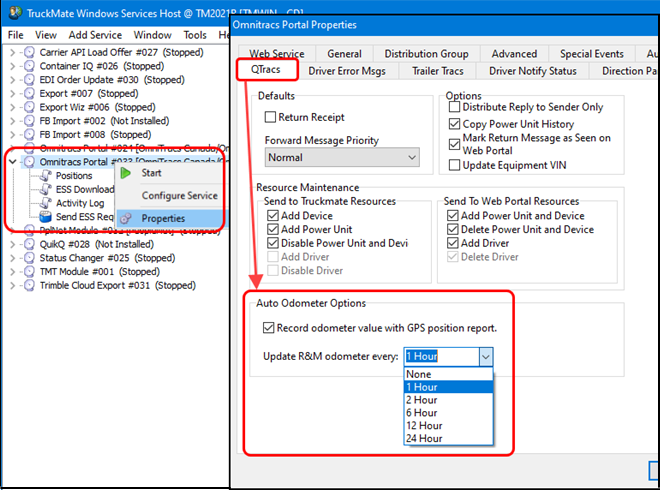Select 6 Hour in odometer interval list
The height and width of the screenshot is (490, 660).
448,413
